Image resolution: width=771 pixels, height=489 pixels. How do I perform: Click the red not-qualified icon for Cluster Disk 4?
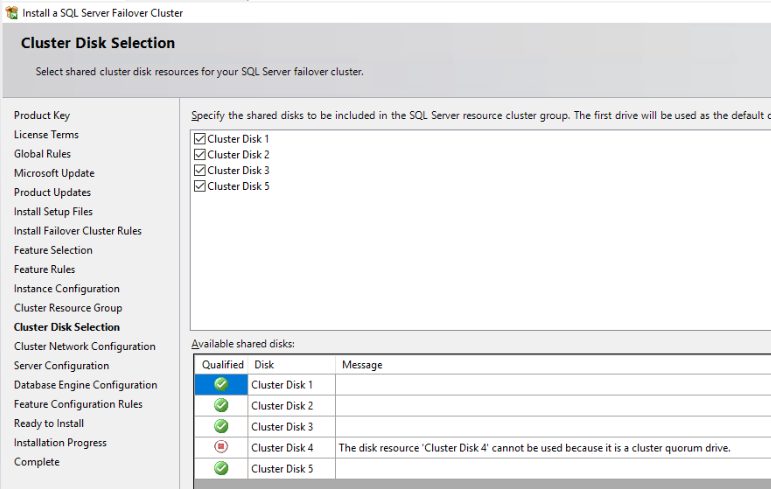point(221,447)
